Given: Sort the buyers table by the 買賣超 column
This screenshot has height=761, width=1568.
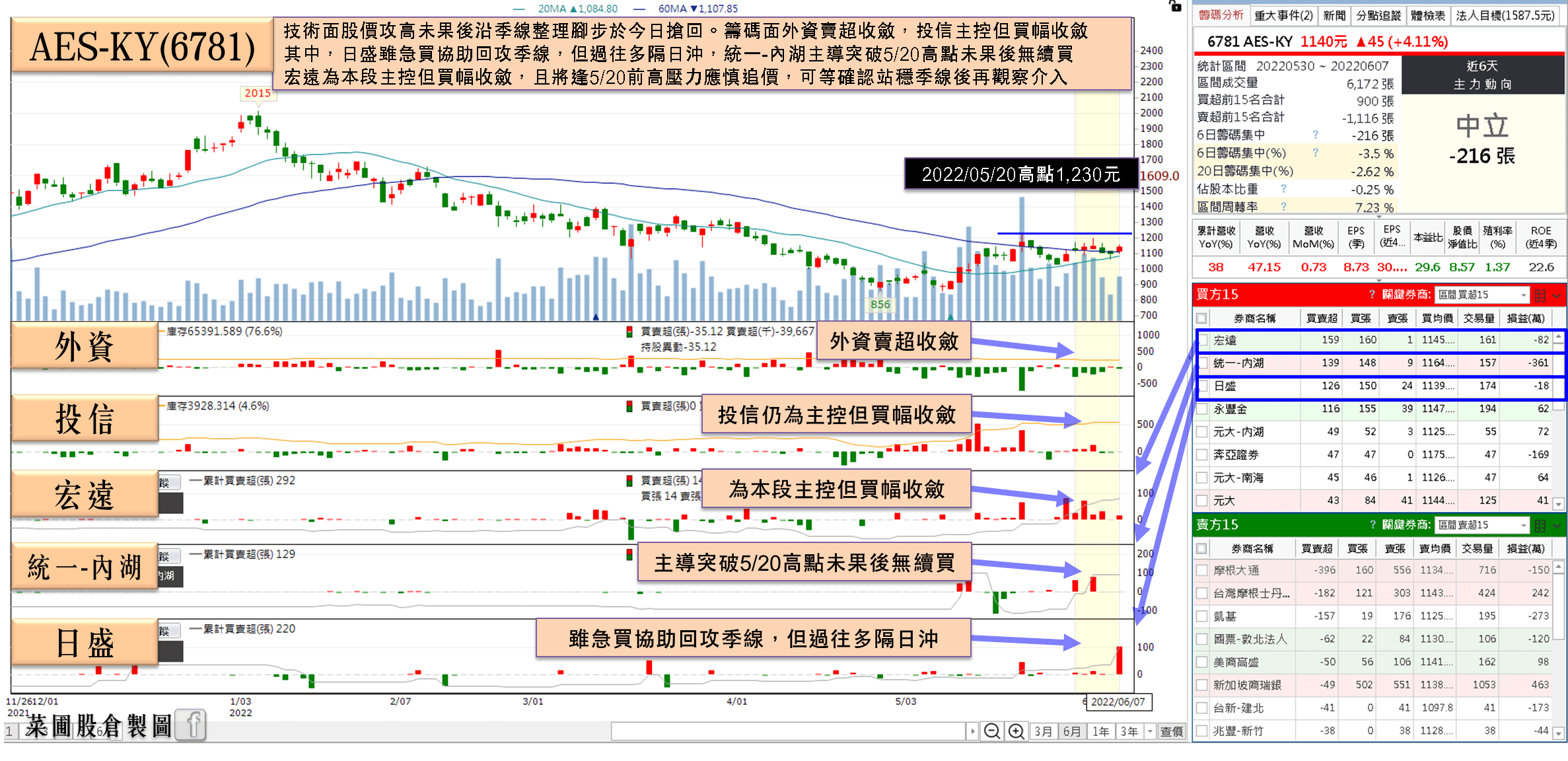Looking at the screenshot, I should (1322, 318).
